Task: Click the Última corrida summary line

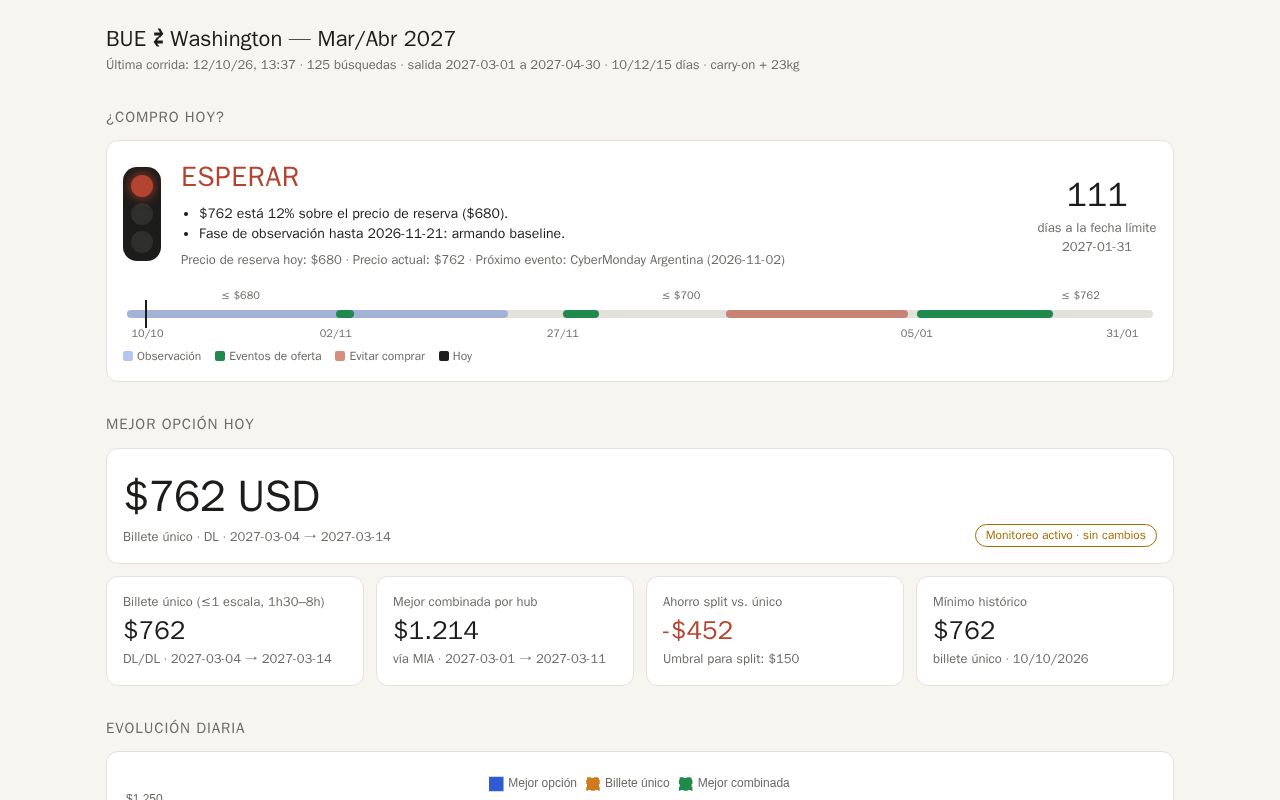Action: tap(453, 65)
